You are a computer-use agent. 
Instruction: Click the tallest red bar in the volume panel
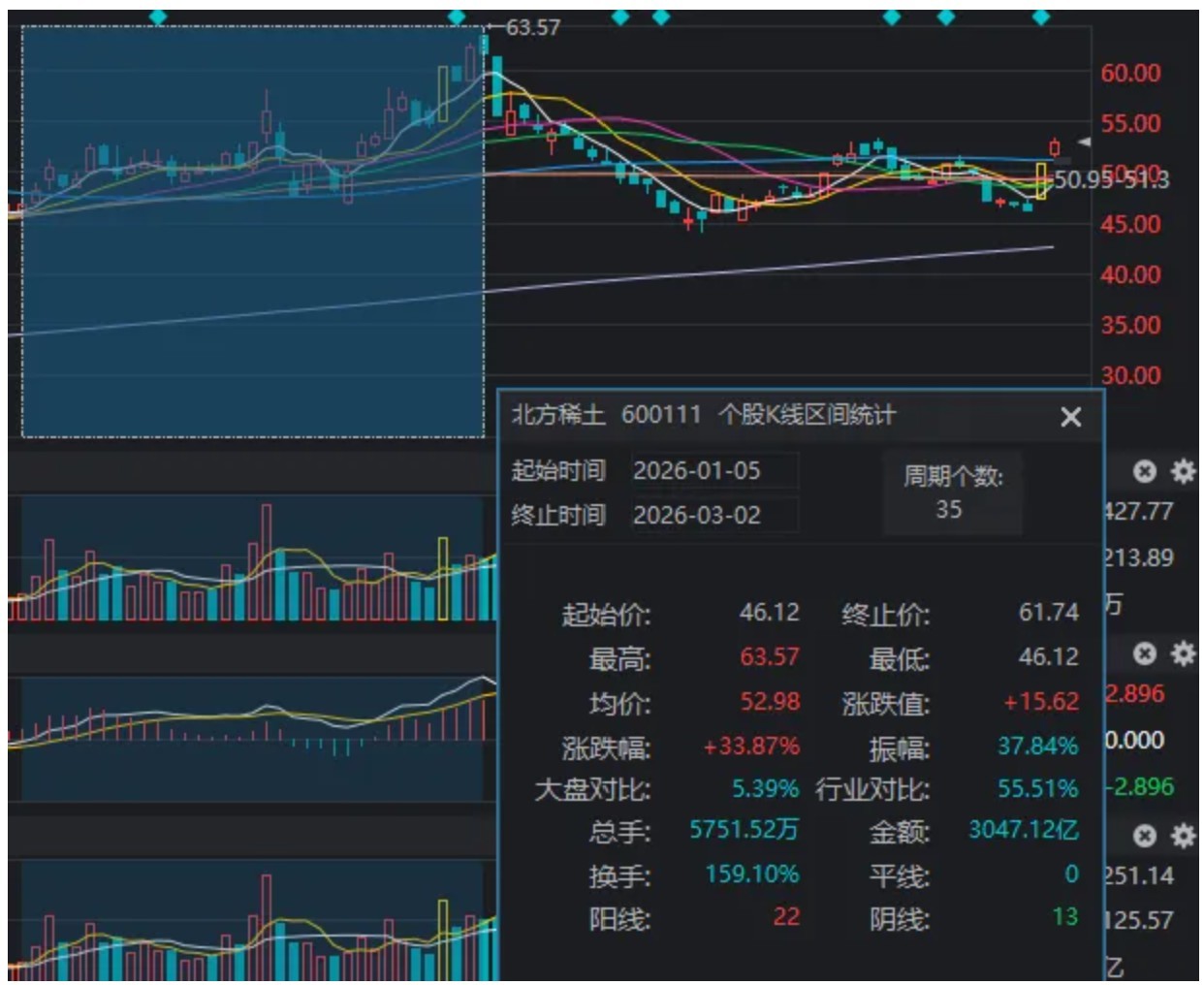tap(266, 557)
